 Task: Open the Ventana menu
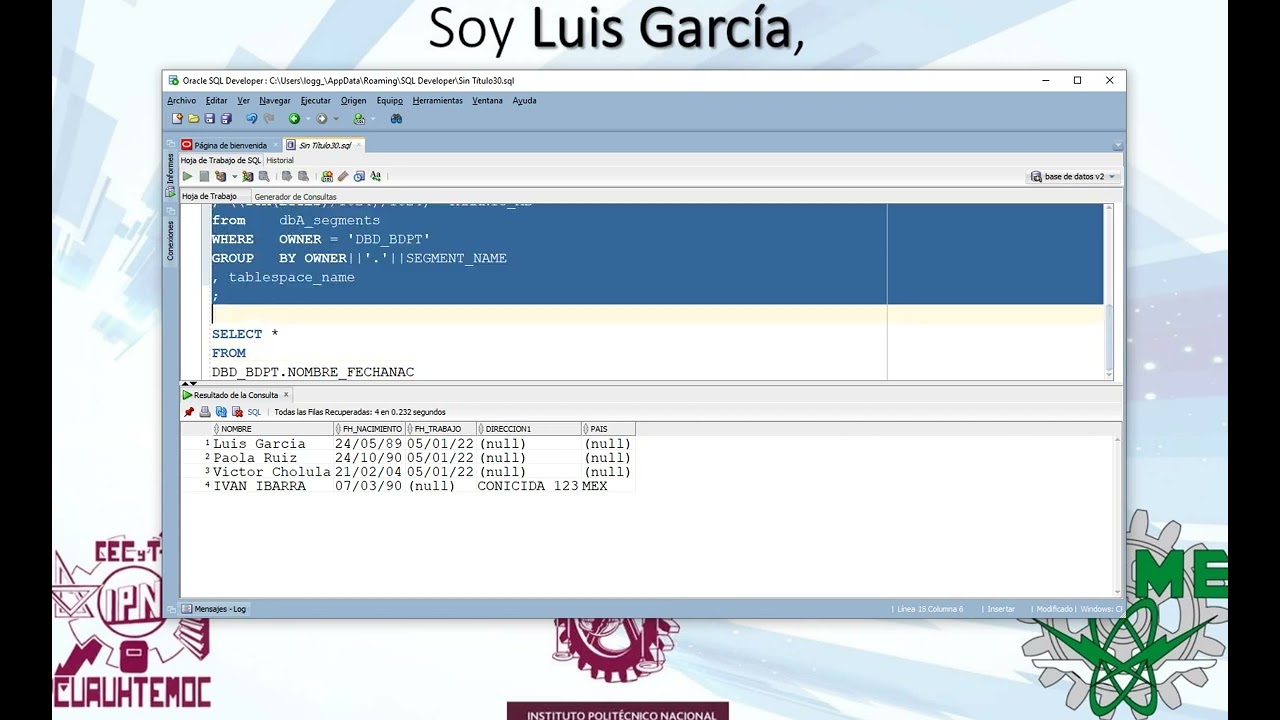487,101
